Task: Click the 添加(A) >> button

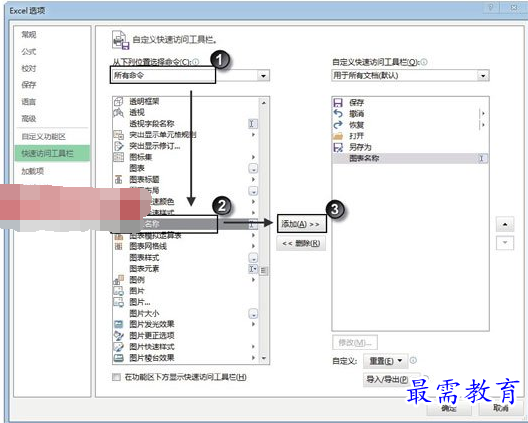Action: (x=301, y=224)
